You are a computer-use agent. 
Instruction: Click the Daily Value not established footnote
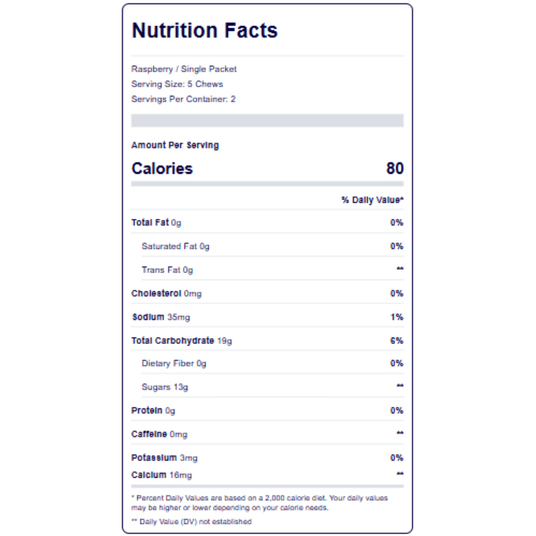[191, 522]
